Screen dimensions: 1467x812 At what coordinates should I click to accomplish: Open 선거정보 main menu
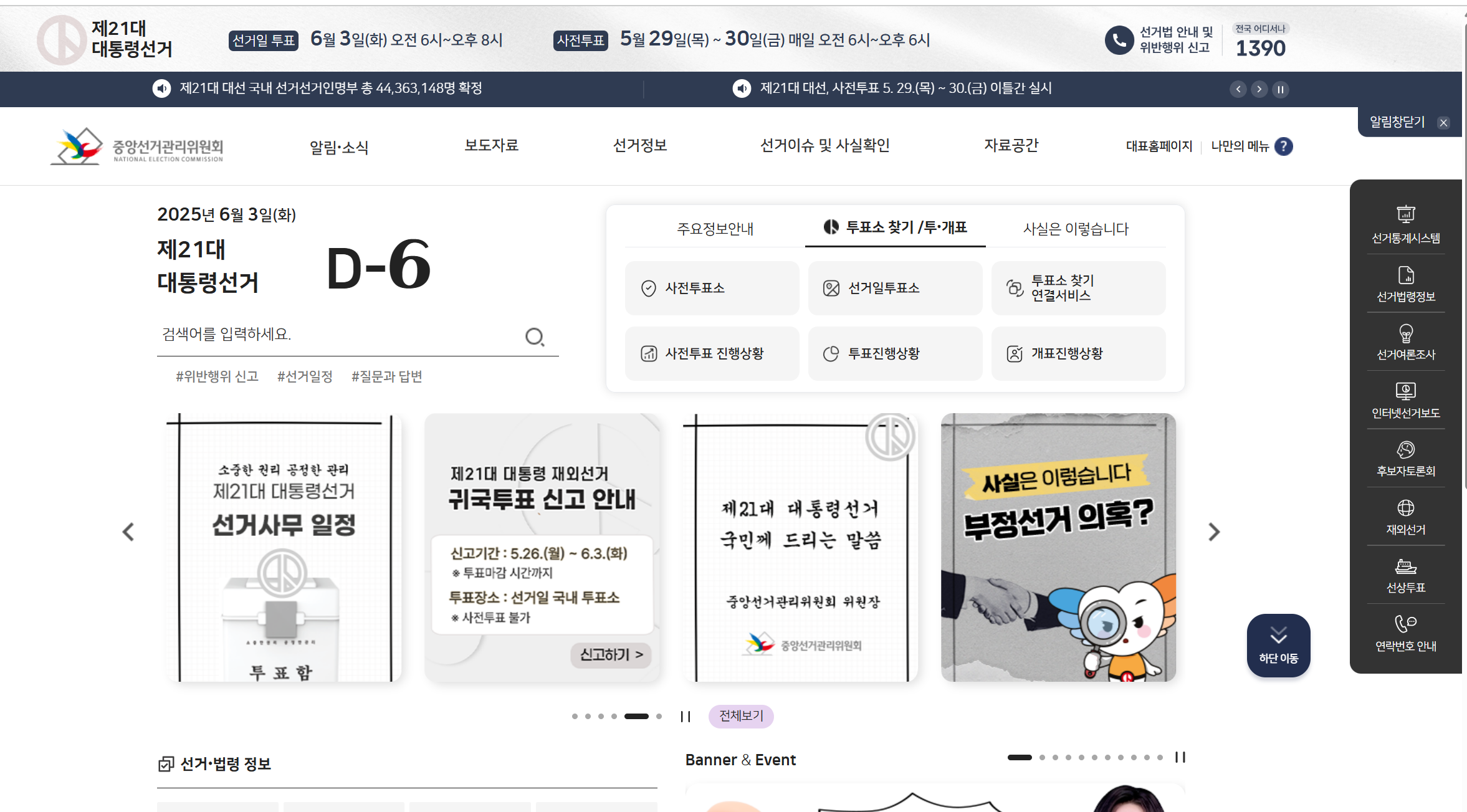(x=639, y=146)
